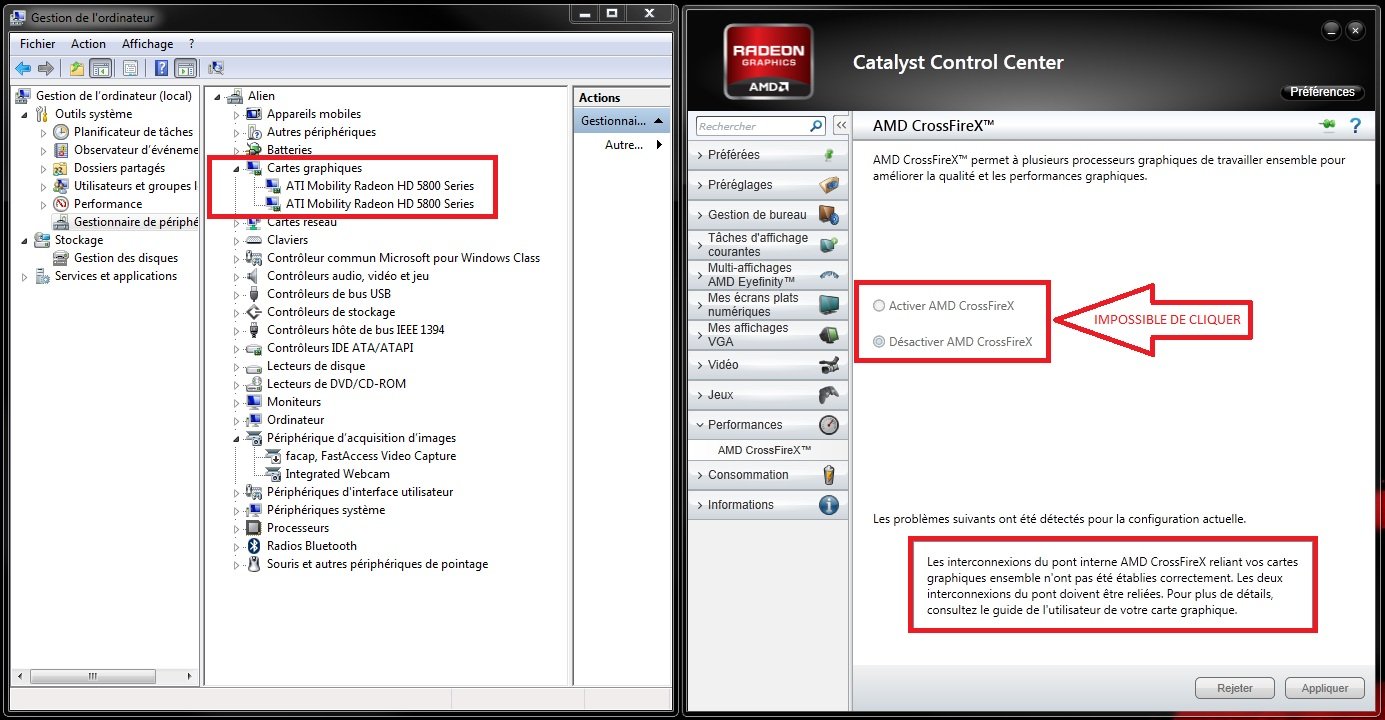Viewport: 1385px width, 720px height.
Task: Select the Alien computer root node
Action: click(261, 96)
